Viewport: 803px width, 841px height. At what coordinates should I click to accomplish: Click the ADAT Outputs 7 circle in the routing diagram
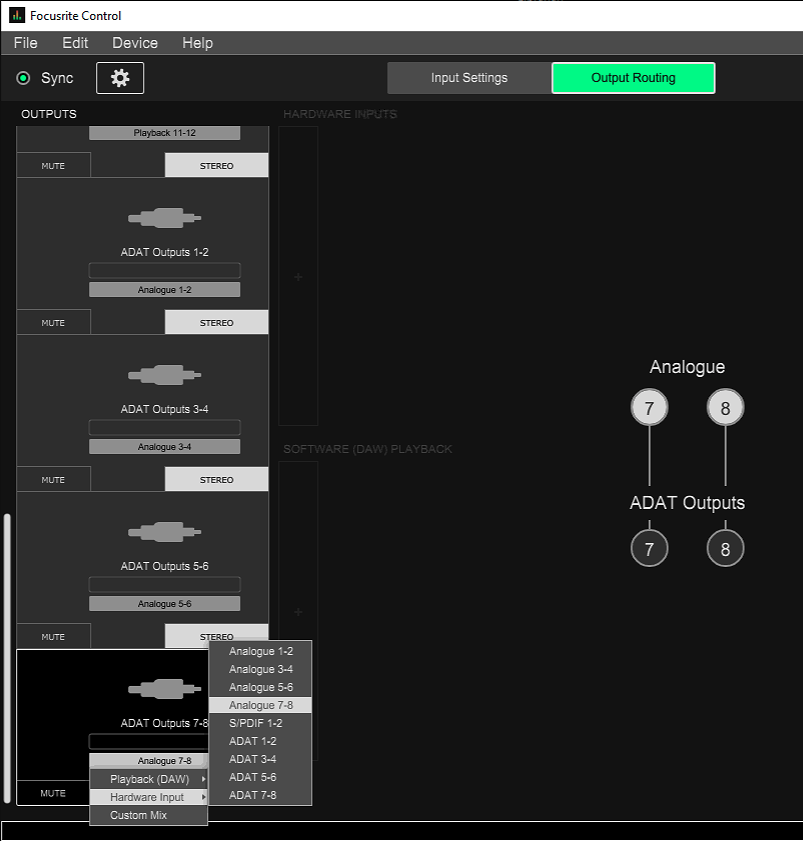[x=649, y=548]
